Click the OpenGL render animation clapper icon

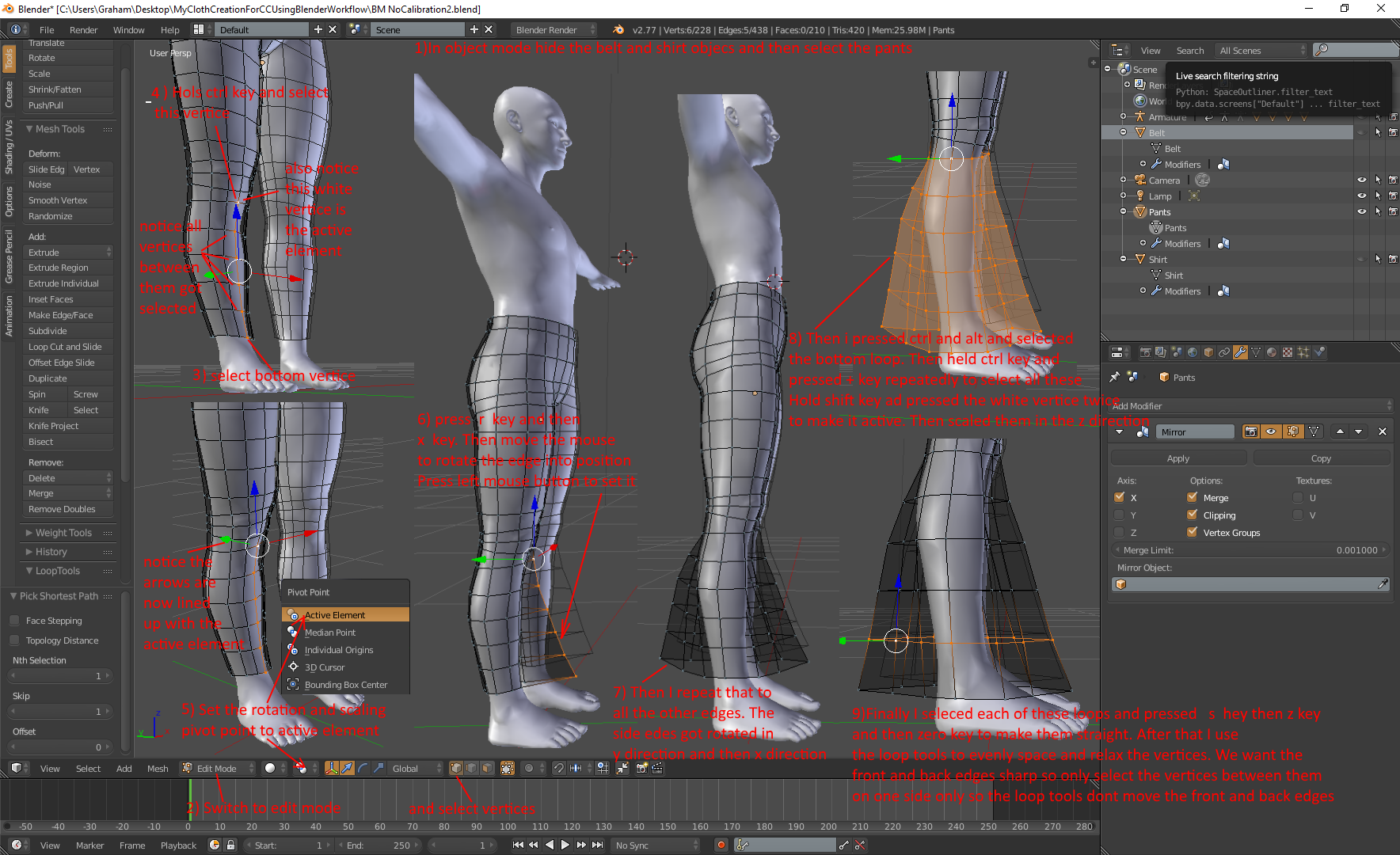(x=657, y=768)
